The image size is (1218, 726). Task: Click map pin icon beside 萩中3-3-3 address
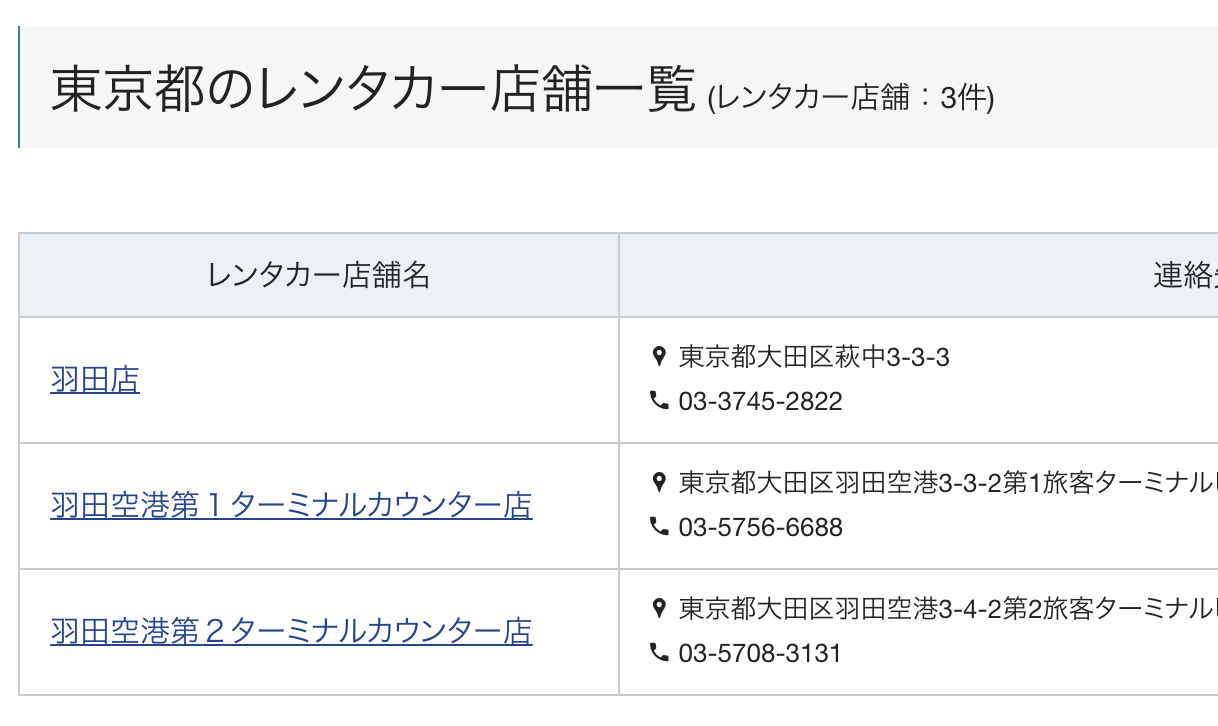tap(658, 356)
